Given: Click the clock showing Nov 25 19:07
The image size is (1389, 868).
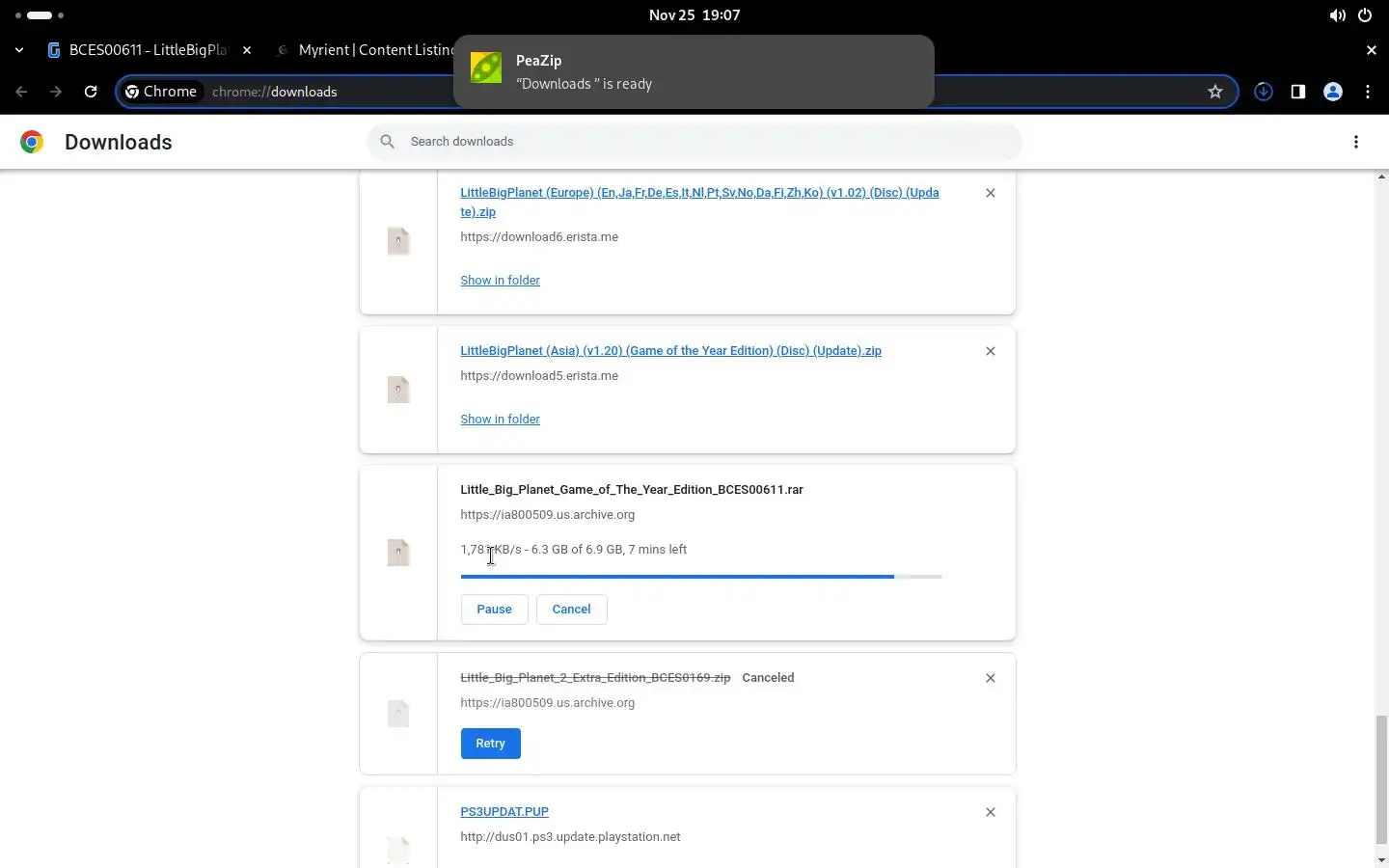Looking at the screenshot, I should (x=694, y=15).
